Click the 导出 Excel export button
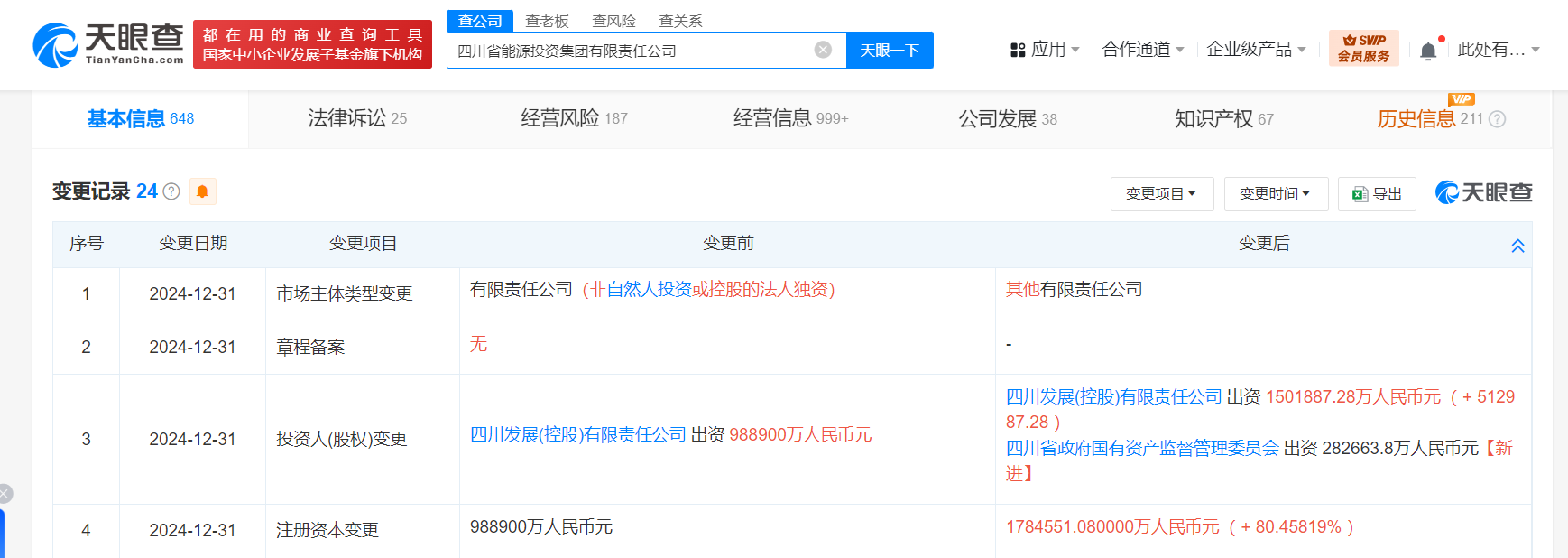The width and height of the screenshot is (1568, 558). point(1377,194)
